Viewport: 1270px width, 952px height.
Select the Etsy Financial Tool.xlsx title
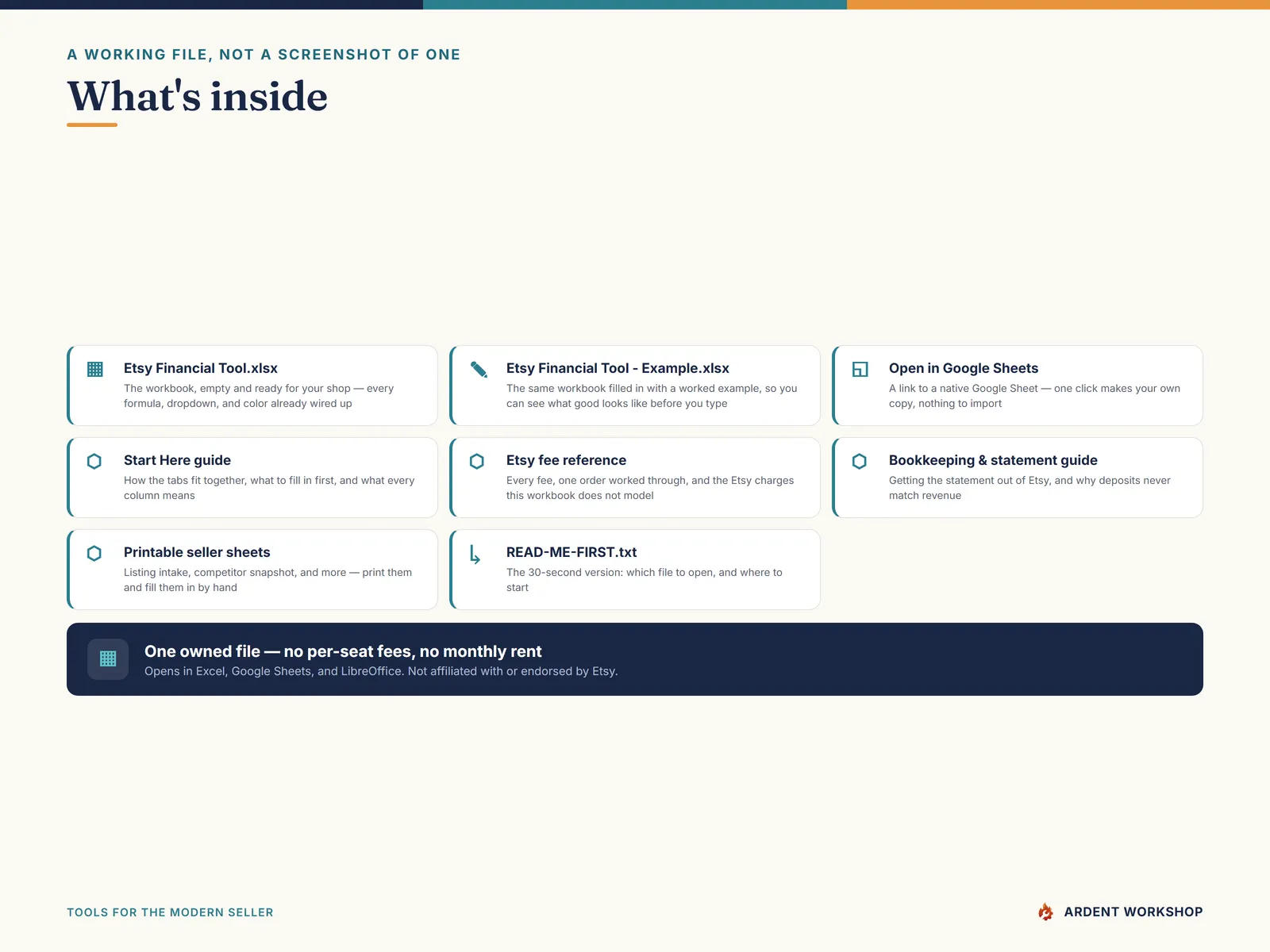pos(201,368)
